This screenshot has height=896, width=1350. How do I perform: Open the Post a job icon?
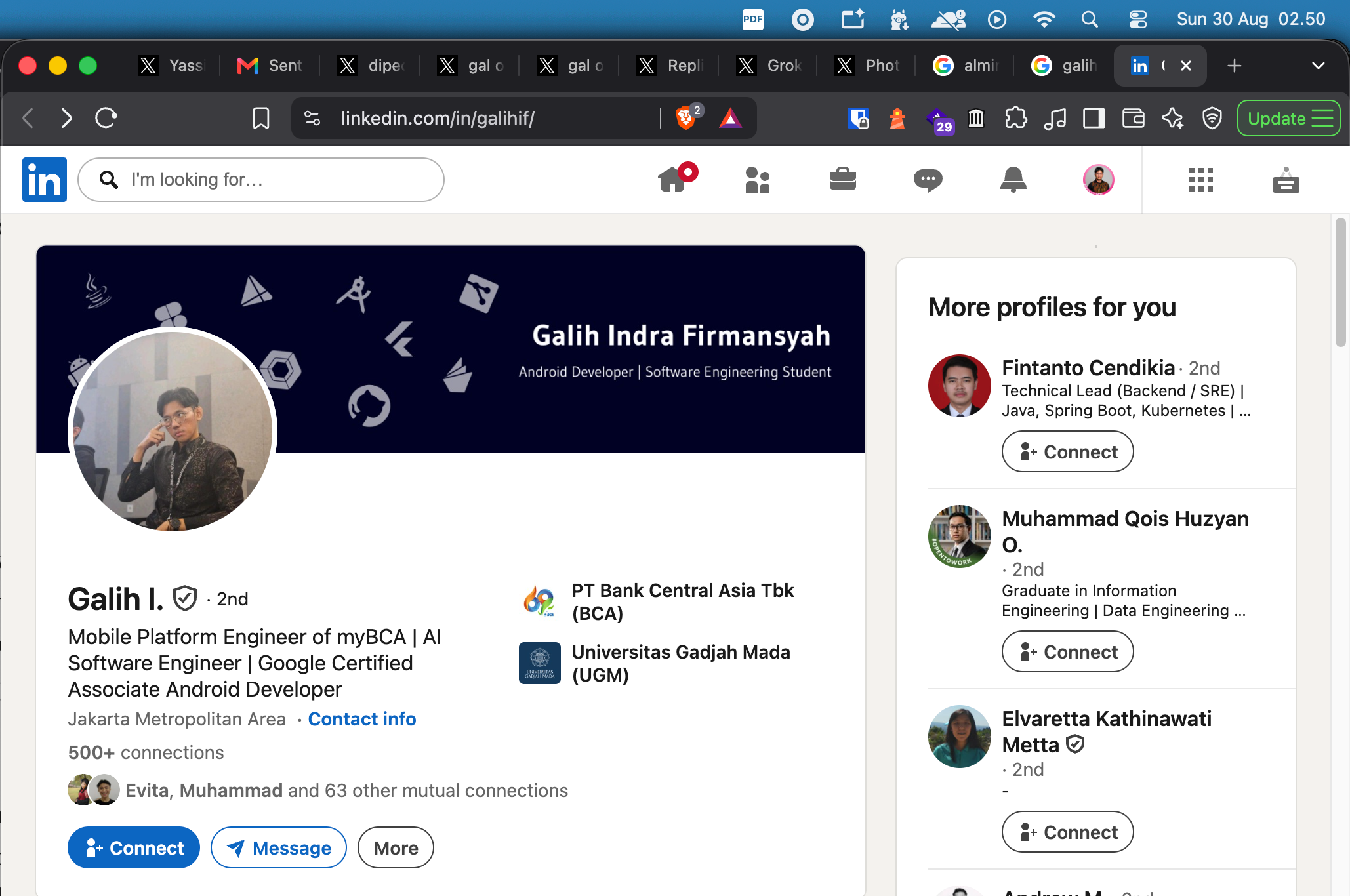[x=1286, y=180]
